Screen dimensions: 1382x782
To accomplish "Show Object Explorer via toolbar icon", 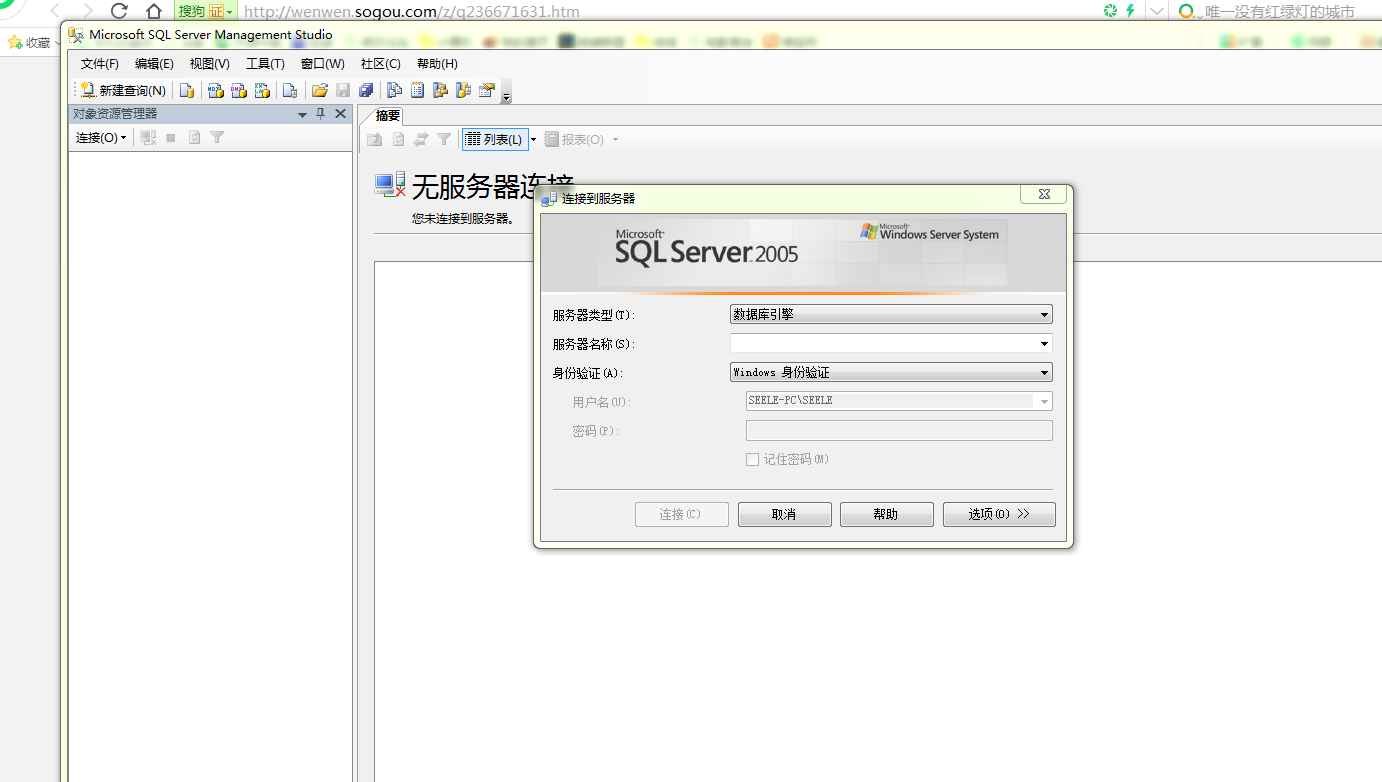I will tap(440, 91).
